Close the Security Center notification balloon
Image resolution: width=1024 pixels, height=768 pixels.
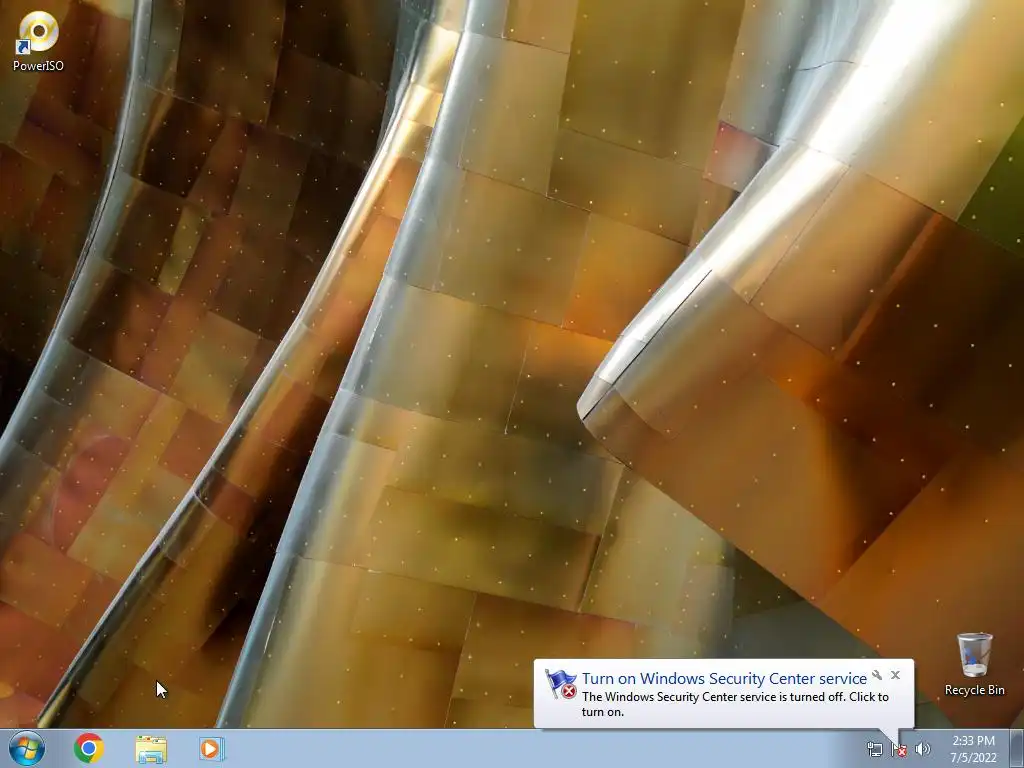pyautogui.click(x=895, y=675)
